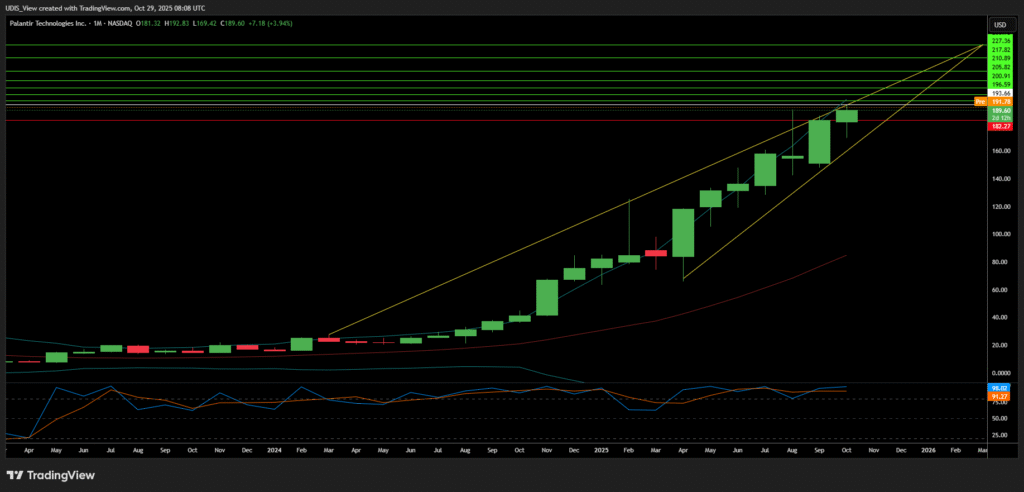Click the latest October 2025 candle body
The image size is (1024, 492).
click(847, 116)
